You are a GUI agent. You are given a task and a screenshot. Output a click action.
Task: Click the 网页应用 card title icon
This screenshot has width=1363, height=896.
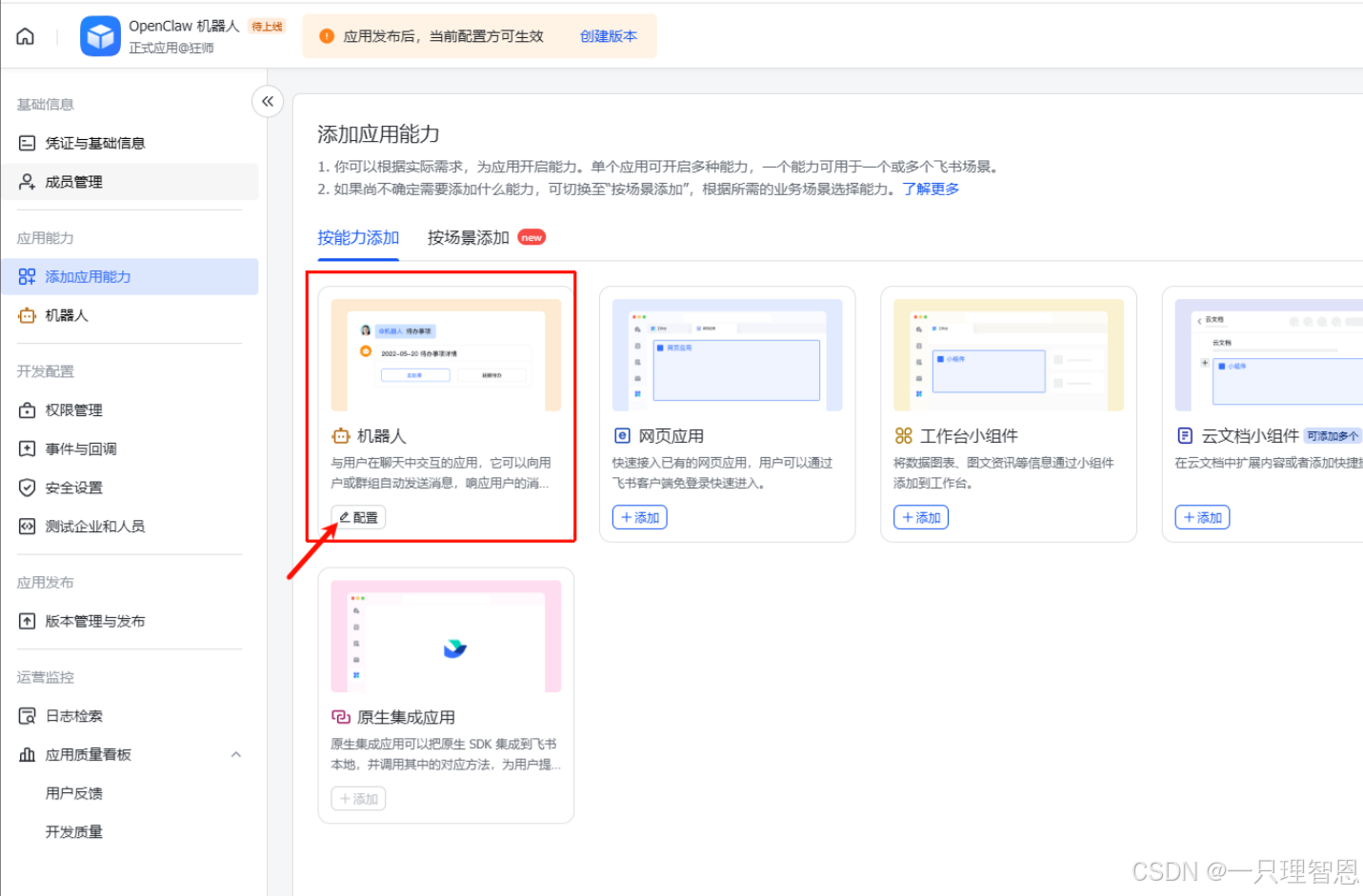(622, 436)
